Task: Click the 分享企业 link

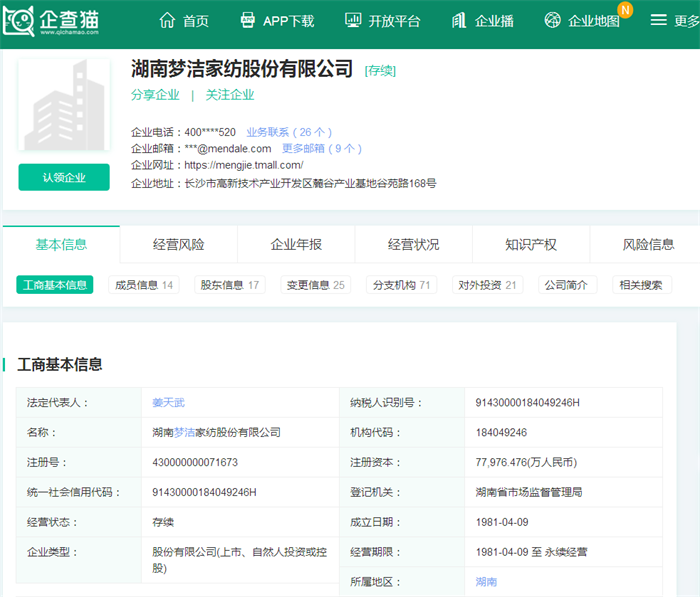Action: click(155, 95)
